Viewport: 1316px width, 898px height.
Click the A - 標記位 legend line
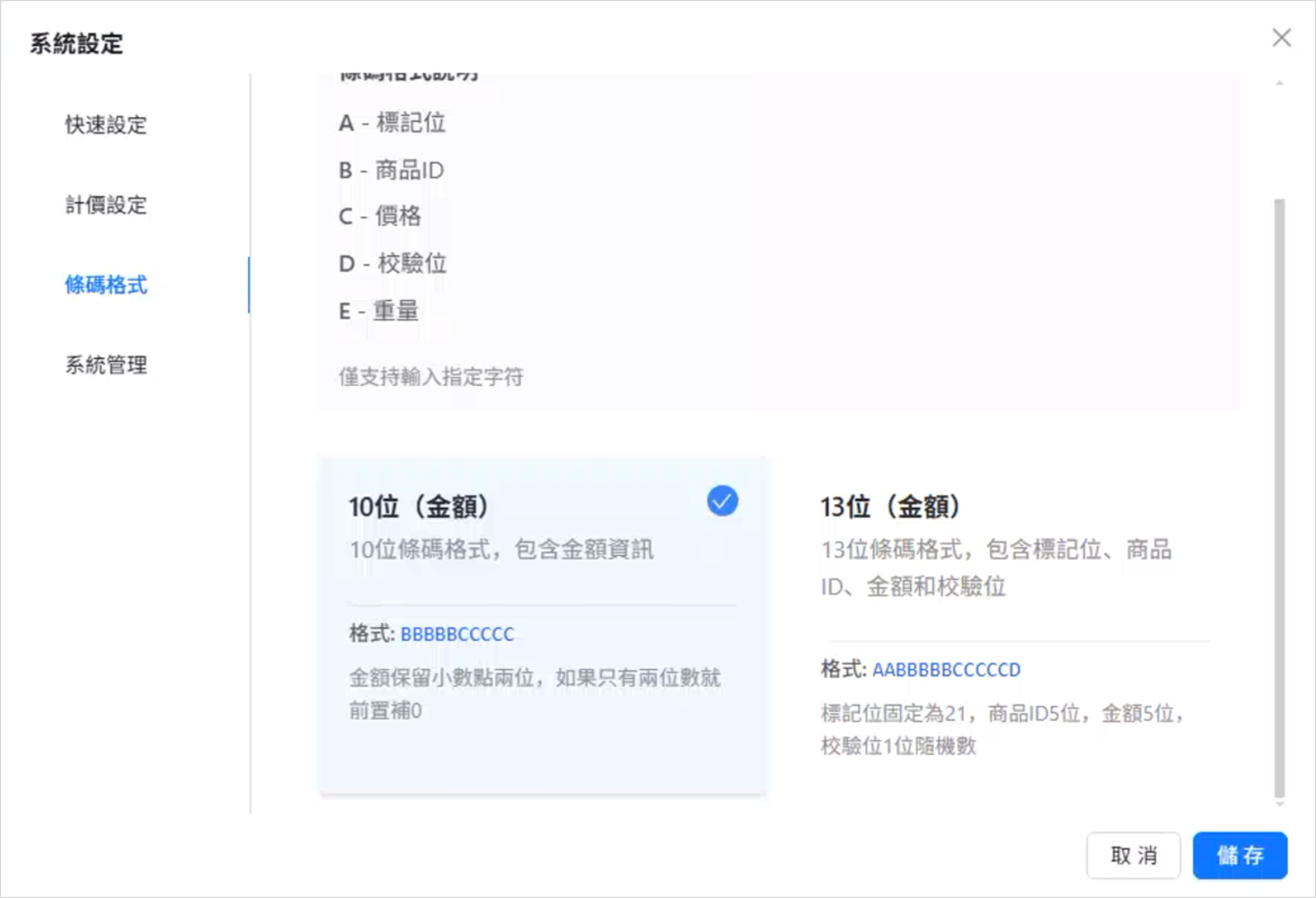tap(392, 123)
